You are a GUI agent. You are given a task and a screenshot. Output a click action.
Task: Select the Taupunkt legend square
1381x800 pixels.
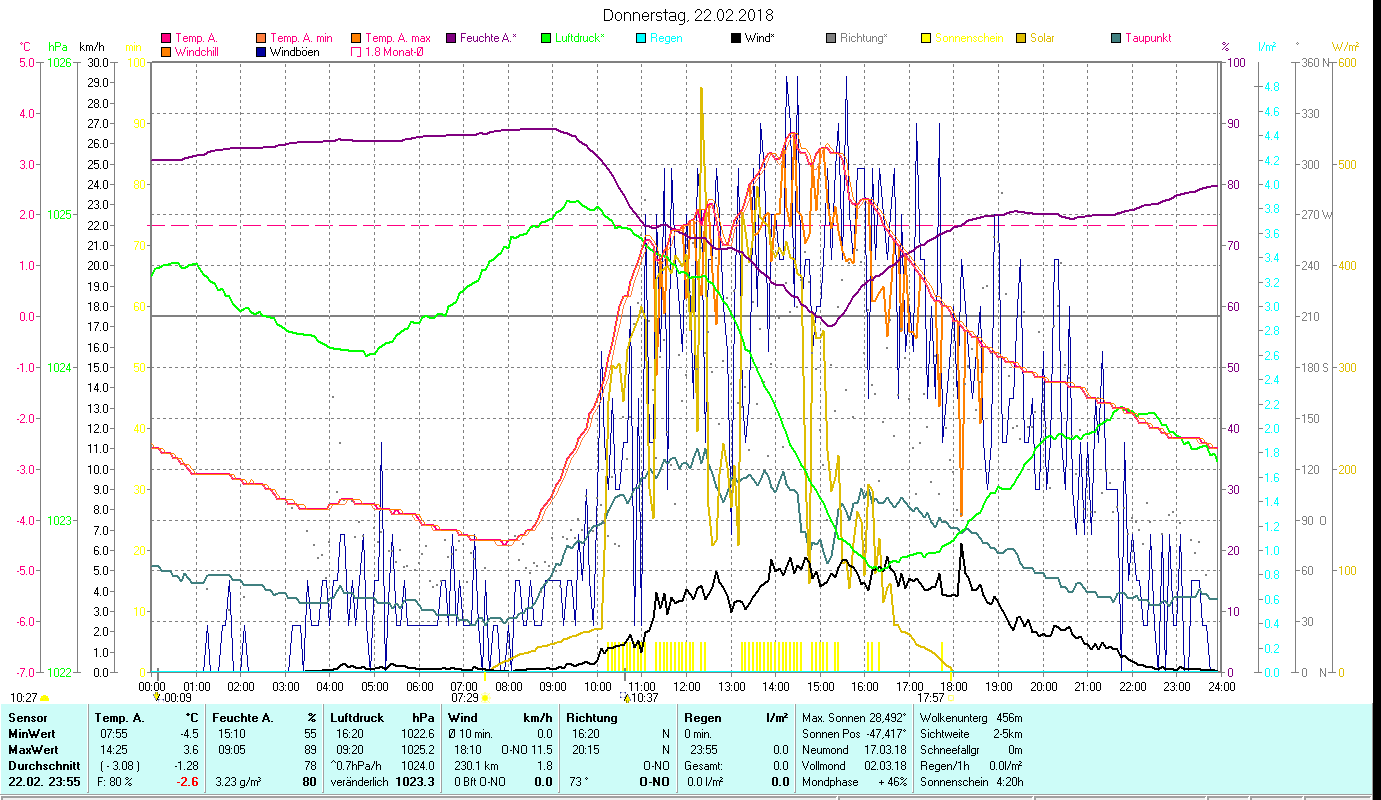(x=1116, y=39)
